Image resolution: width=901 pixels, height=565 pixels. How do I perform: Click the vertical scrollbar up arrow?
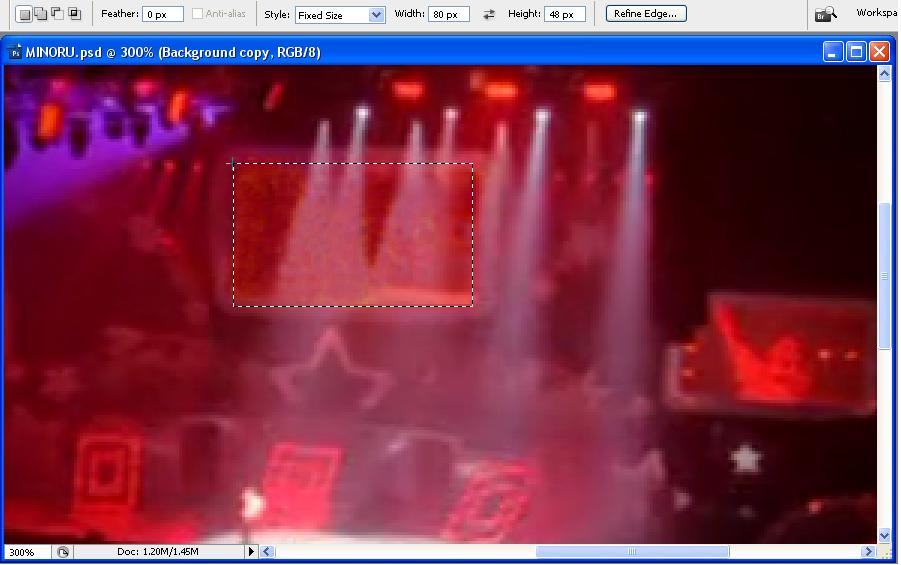tap(884, 73)
